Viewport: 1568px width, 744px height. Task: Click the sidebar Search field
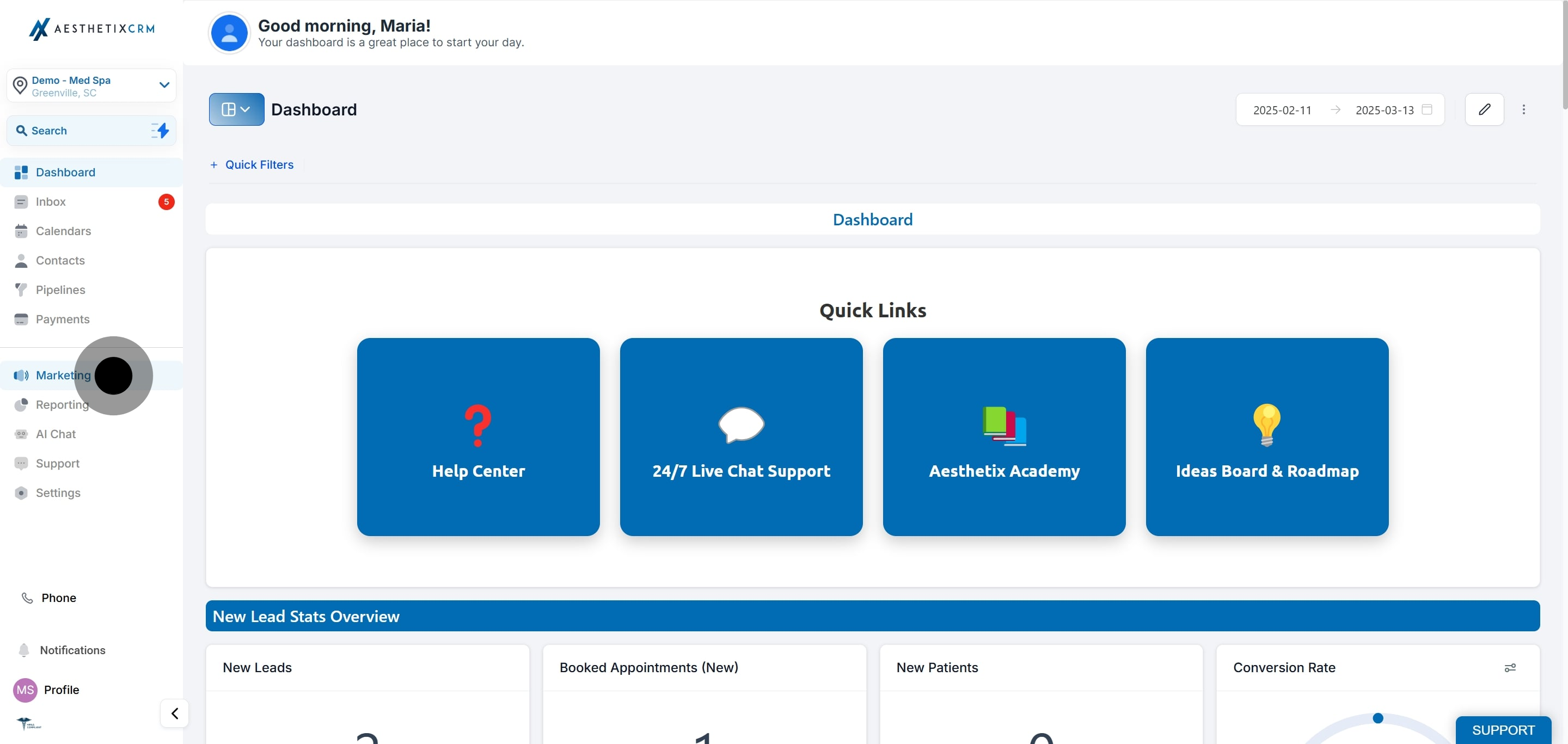91,131
